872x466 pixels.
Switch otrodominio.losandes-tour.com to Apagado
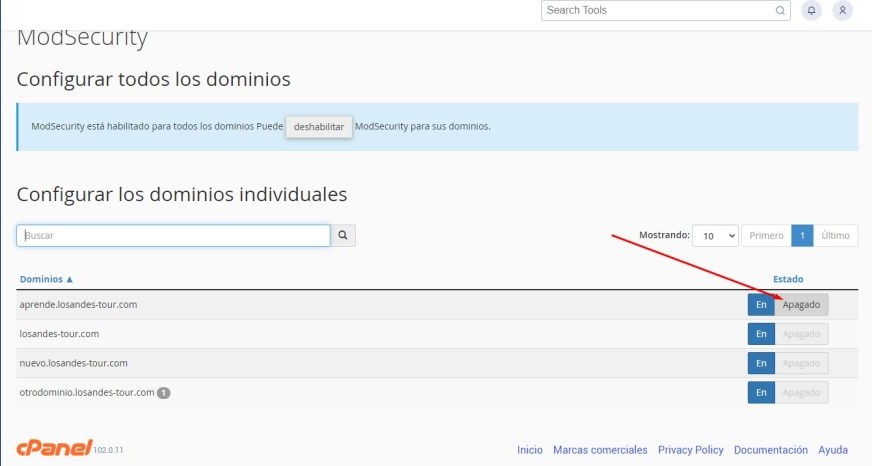pos(801,393)
